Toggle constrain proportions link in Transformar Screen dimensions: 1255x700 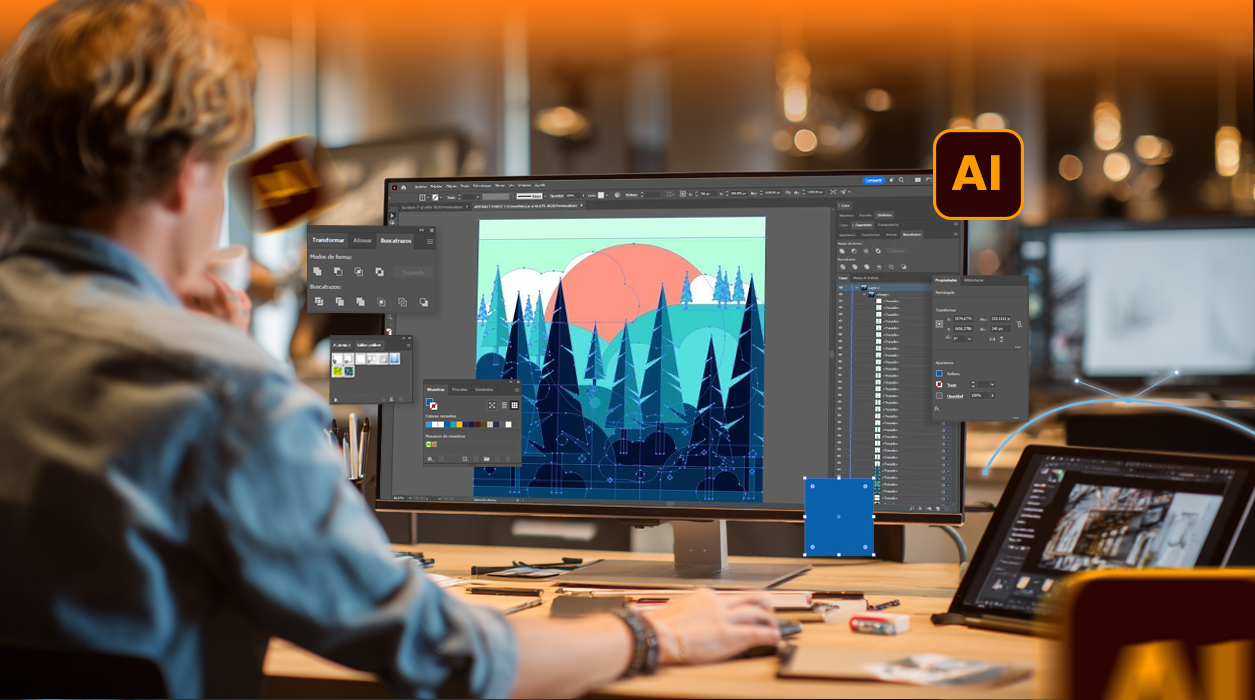(x=1019, y=324)
